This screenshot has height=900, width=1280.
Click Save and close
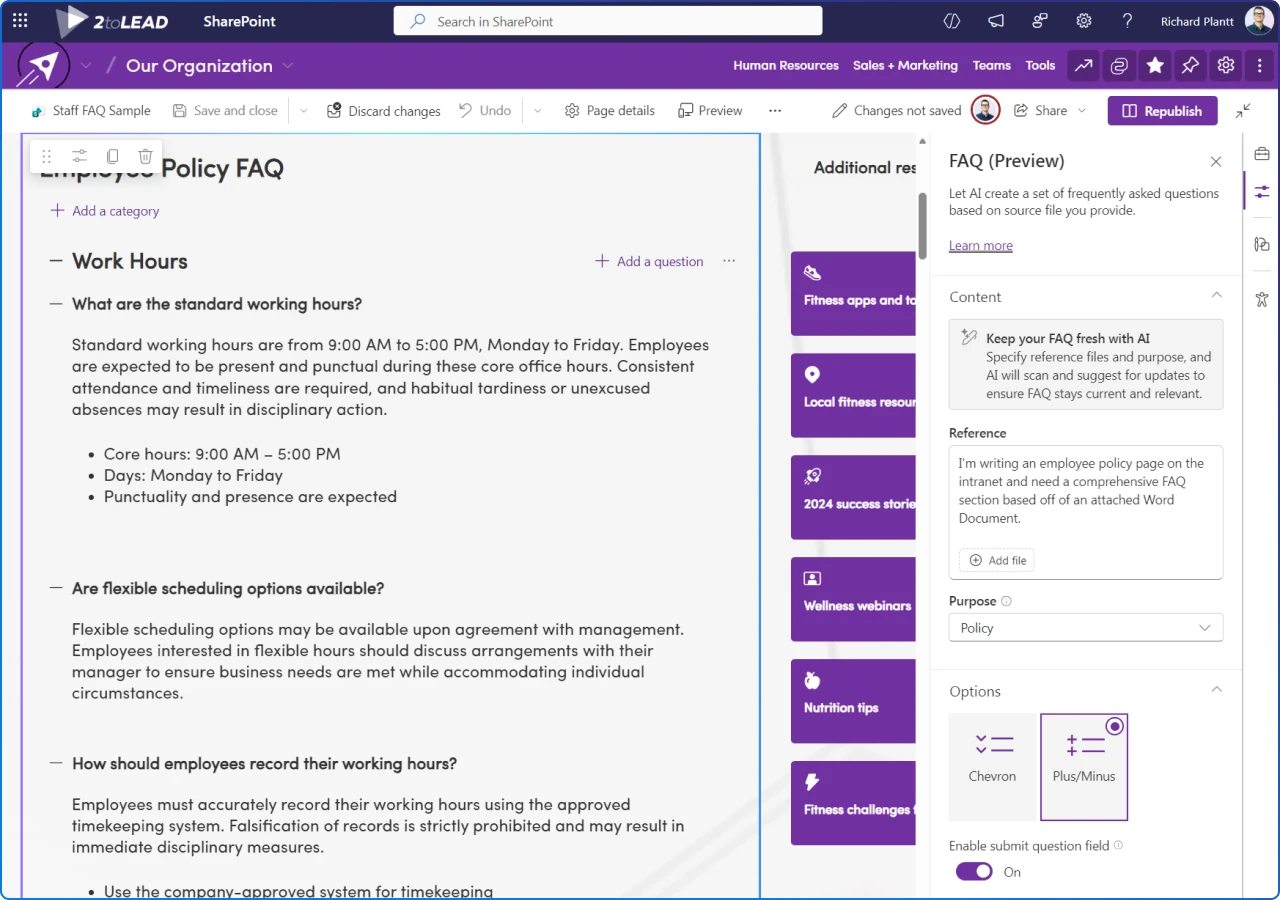coord(225,111)
